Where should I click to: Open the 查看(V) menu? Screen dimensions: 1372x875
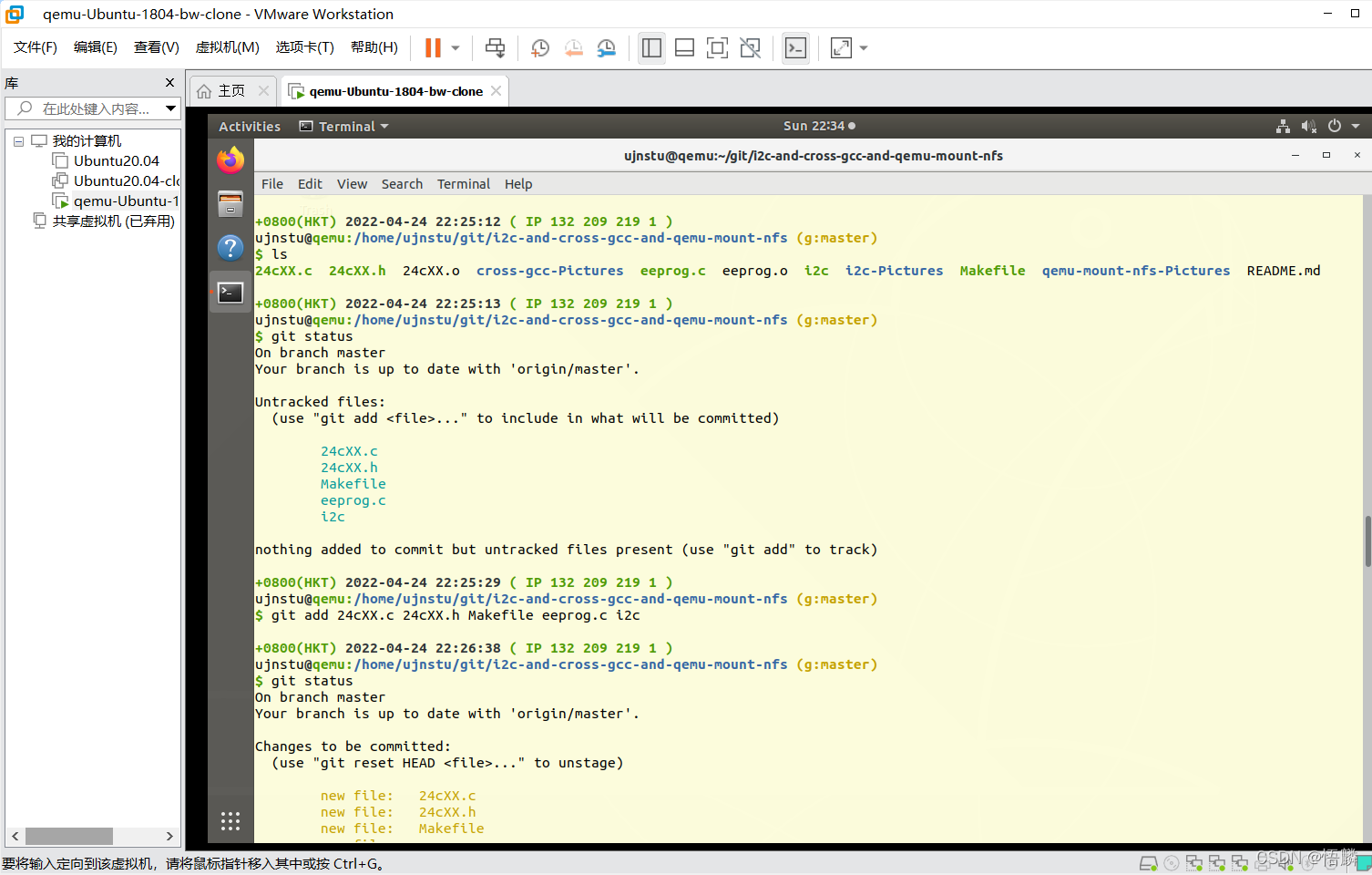pyautogui.click(x=157, y=47)
